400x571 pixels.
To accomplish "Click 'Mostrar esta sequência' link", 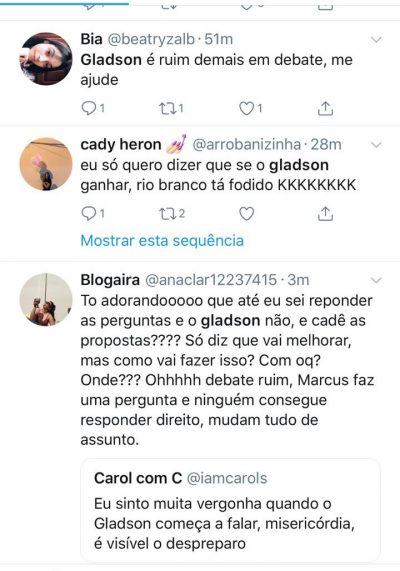I will (162, 241).
